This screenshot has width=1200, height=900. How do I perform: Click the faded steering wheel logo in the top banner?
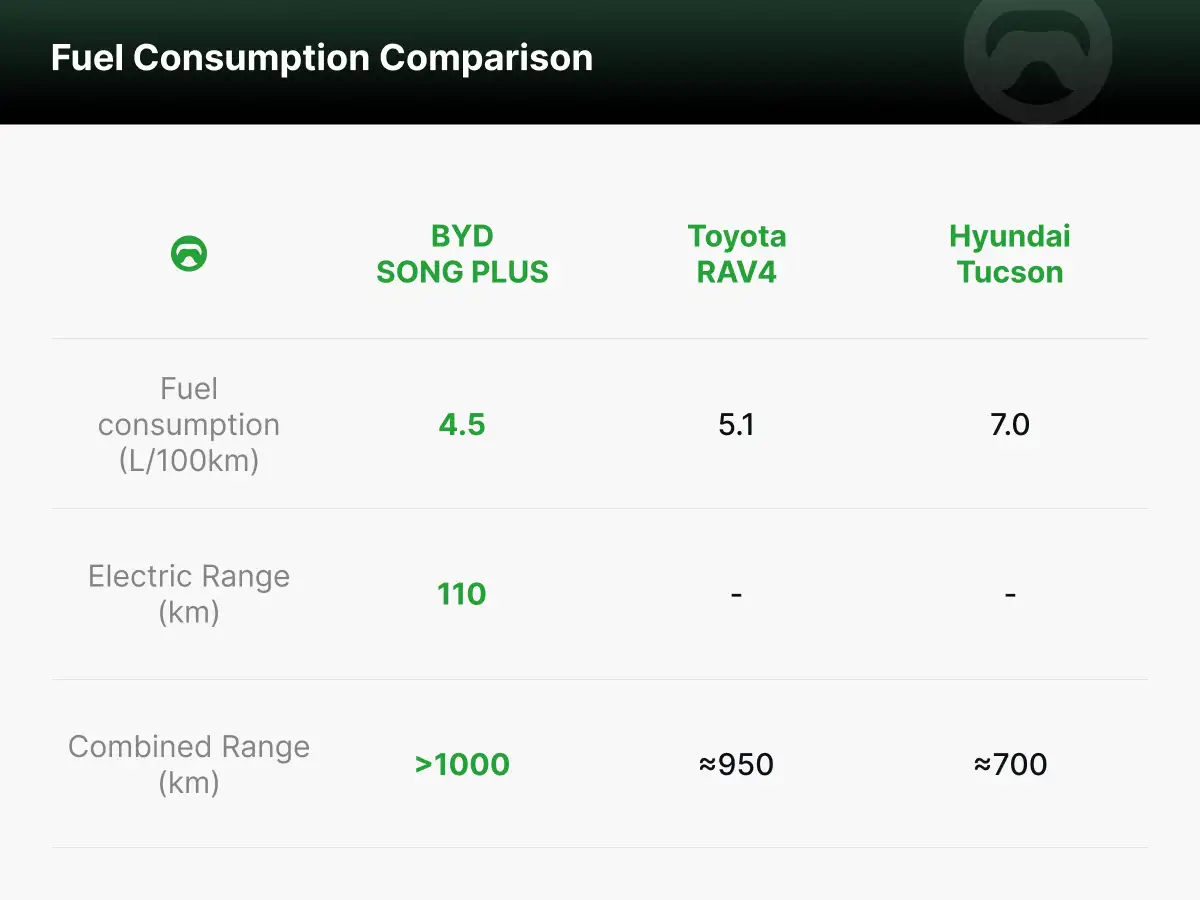pyautogui.click(x=1037, y=58)
